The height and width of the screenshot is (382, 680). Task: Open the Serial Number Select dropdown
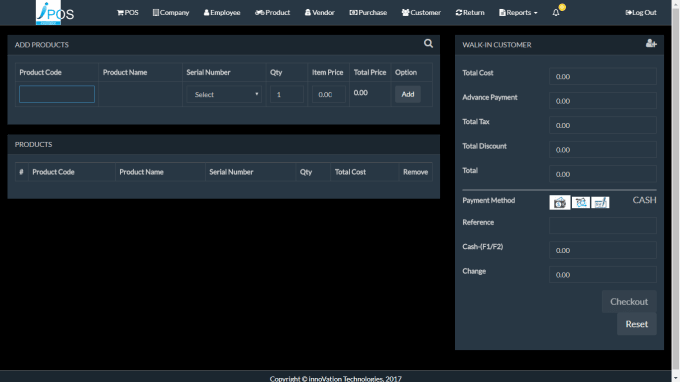pos(224,94)
